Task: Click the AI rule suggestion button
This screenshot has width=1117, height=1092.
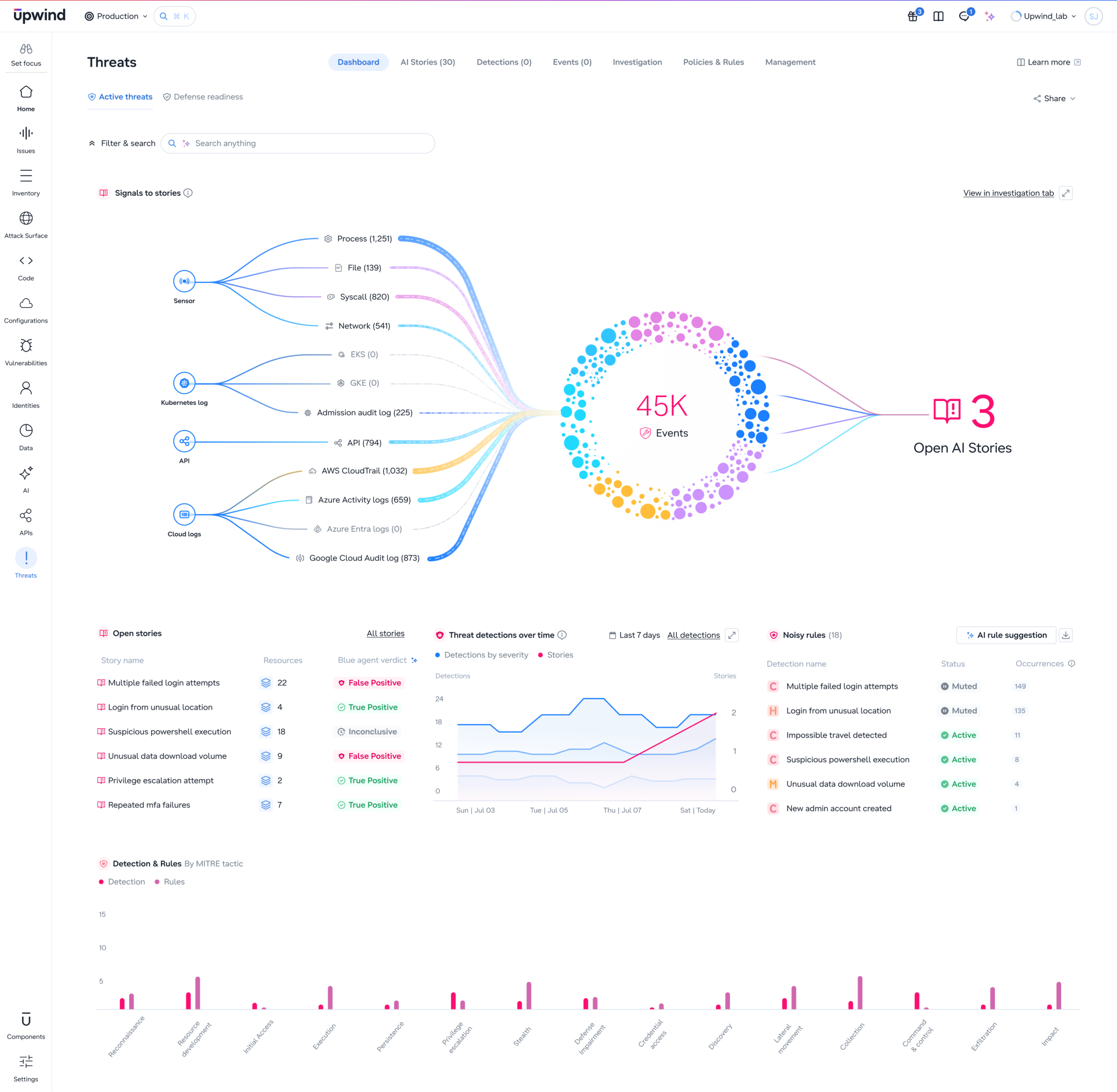Action: pos(1006,635)
